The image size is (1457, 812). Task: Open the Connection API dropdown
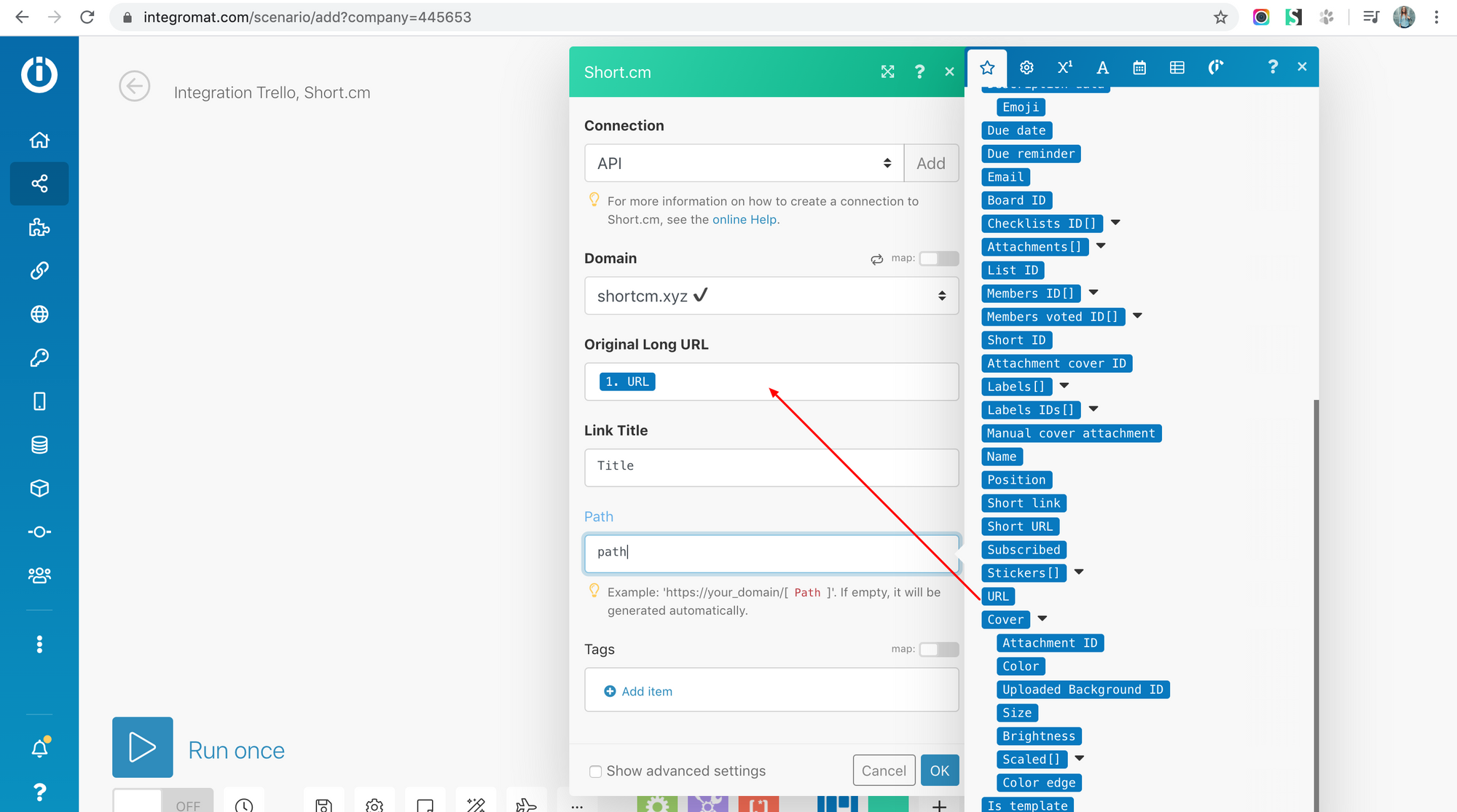pos(743,163)
